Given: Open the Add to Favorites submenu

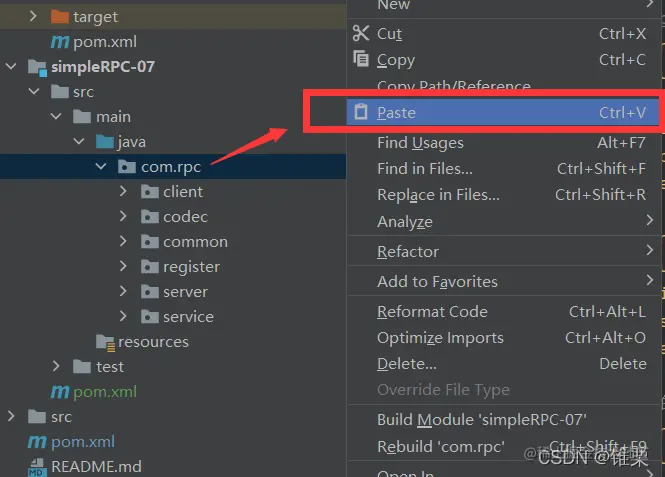Looking at the screenshot, I should [503, 282].
